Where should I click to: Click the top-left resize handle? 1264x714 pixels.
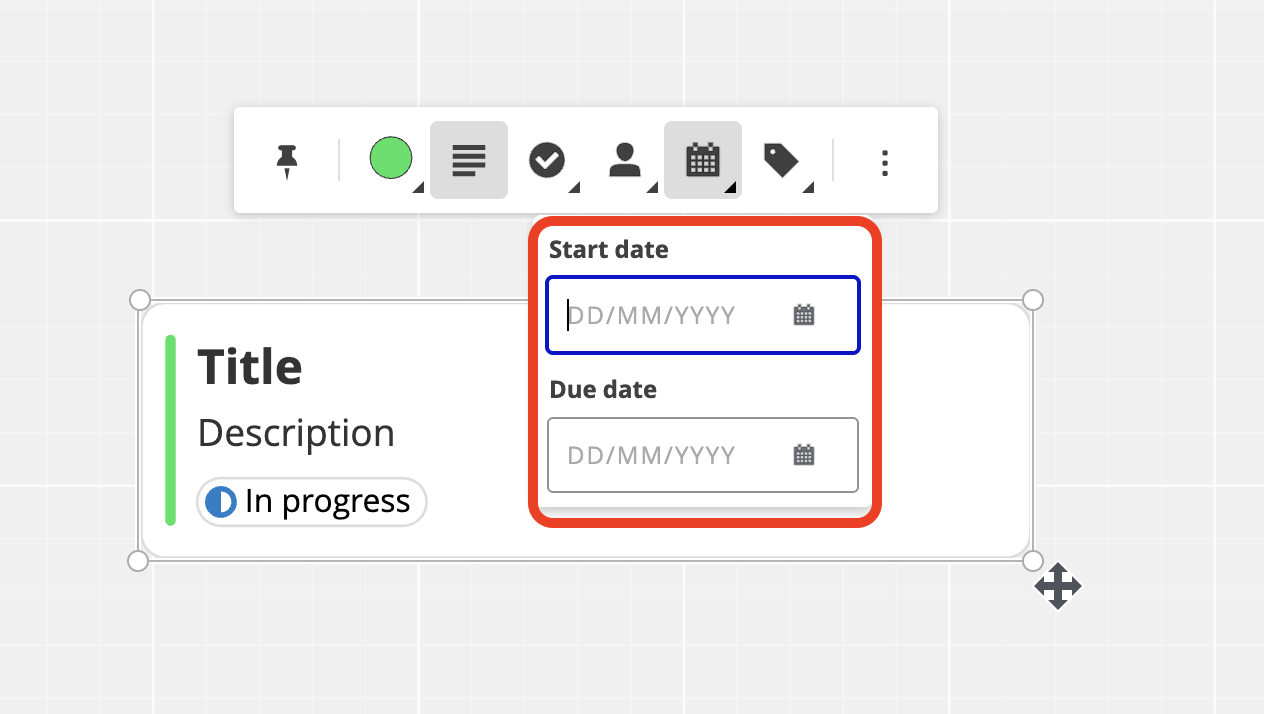140,300
